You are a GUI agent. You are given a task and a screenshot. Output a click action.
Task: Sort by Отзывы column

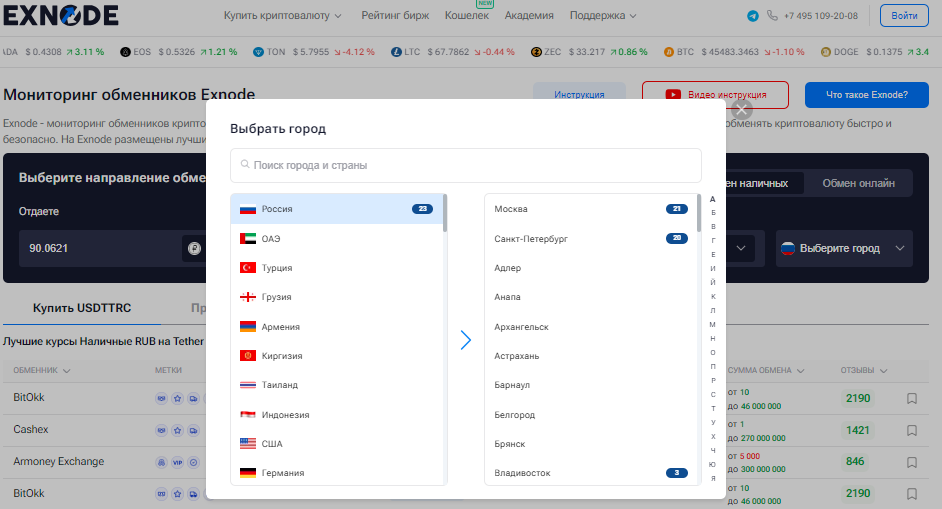click(863, 370)
